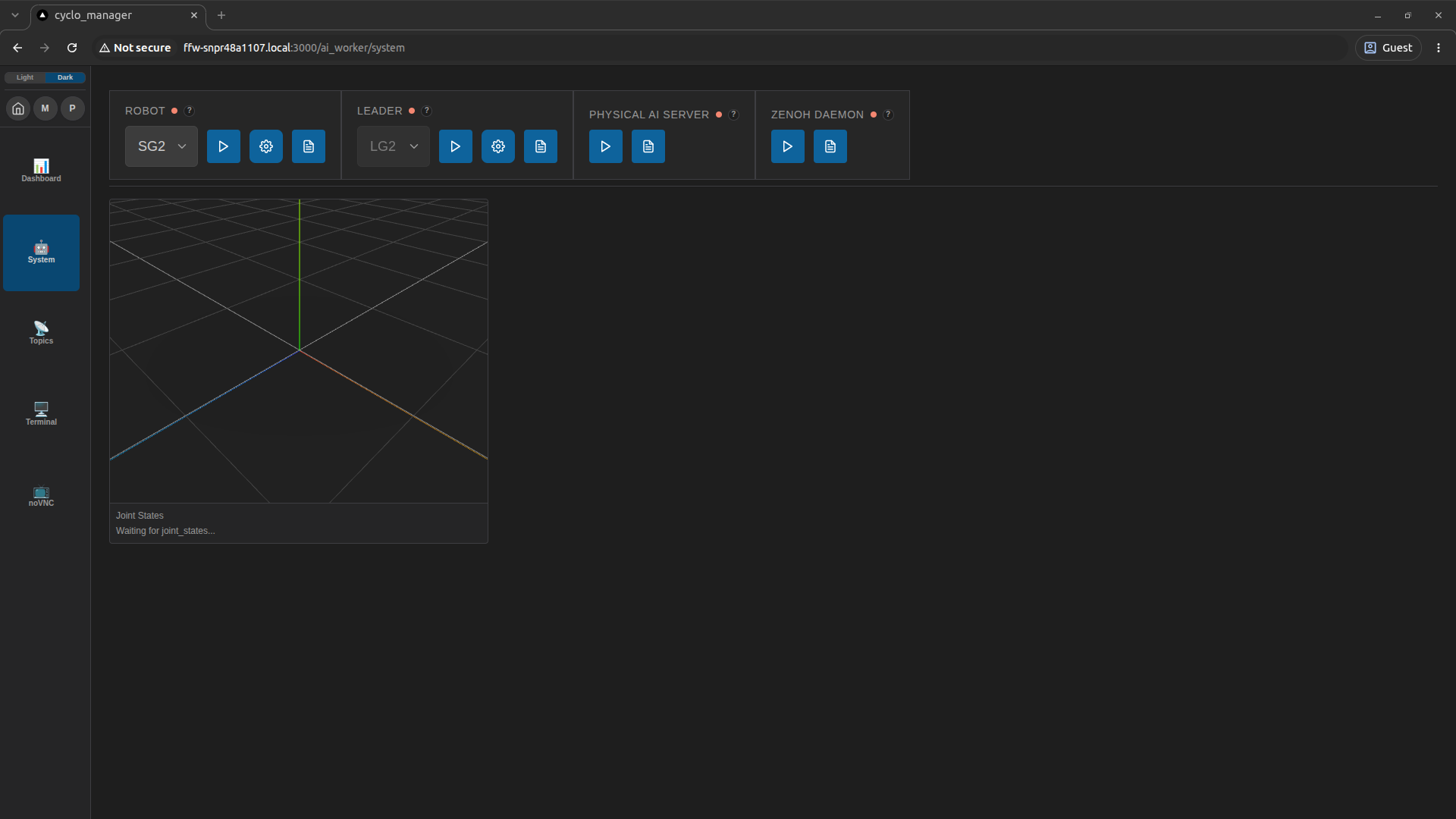Viewport: 1456px width, 819px height.
Task: Click the 3D robot viewer grid
Action: pos(299,350)
